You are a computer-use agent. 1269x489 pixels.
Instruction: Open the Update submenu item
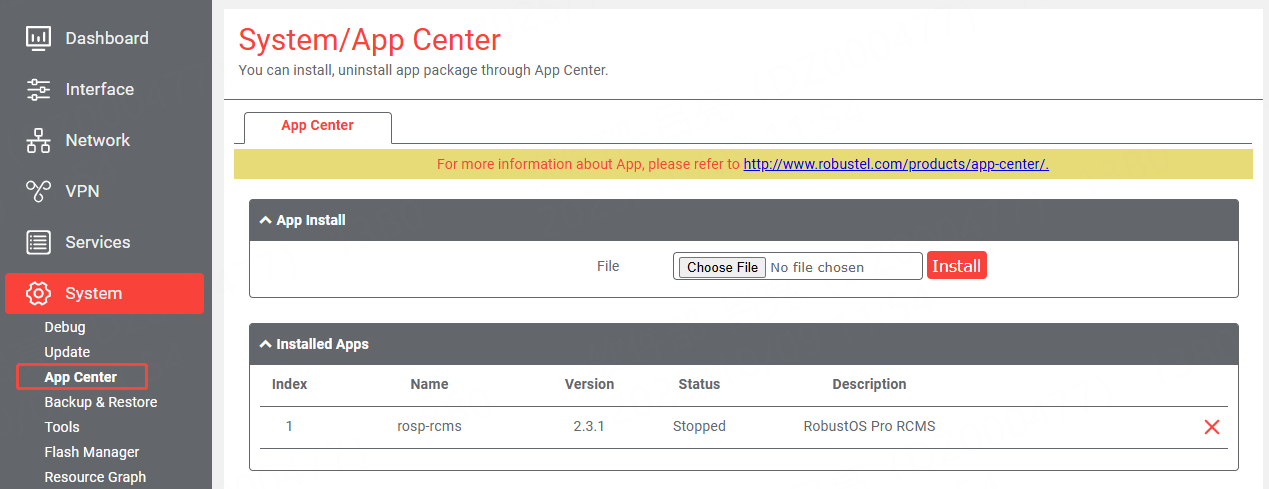pyautogui.click(x=67, y=352)
